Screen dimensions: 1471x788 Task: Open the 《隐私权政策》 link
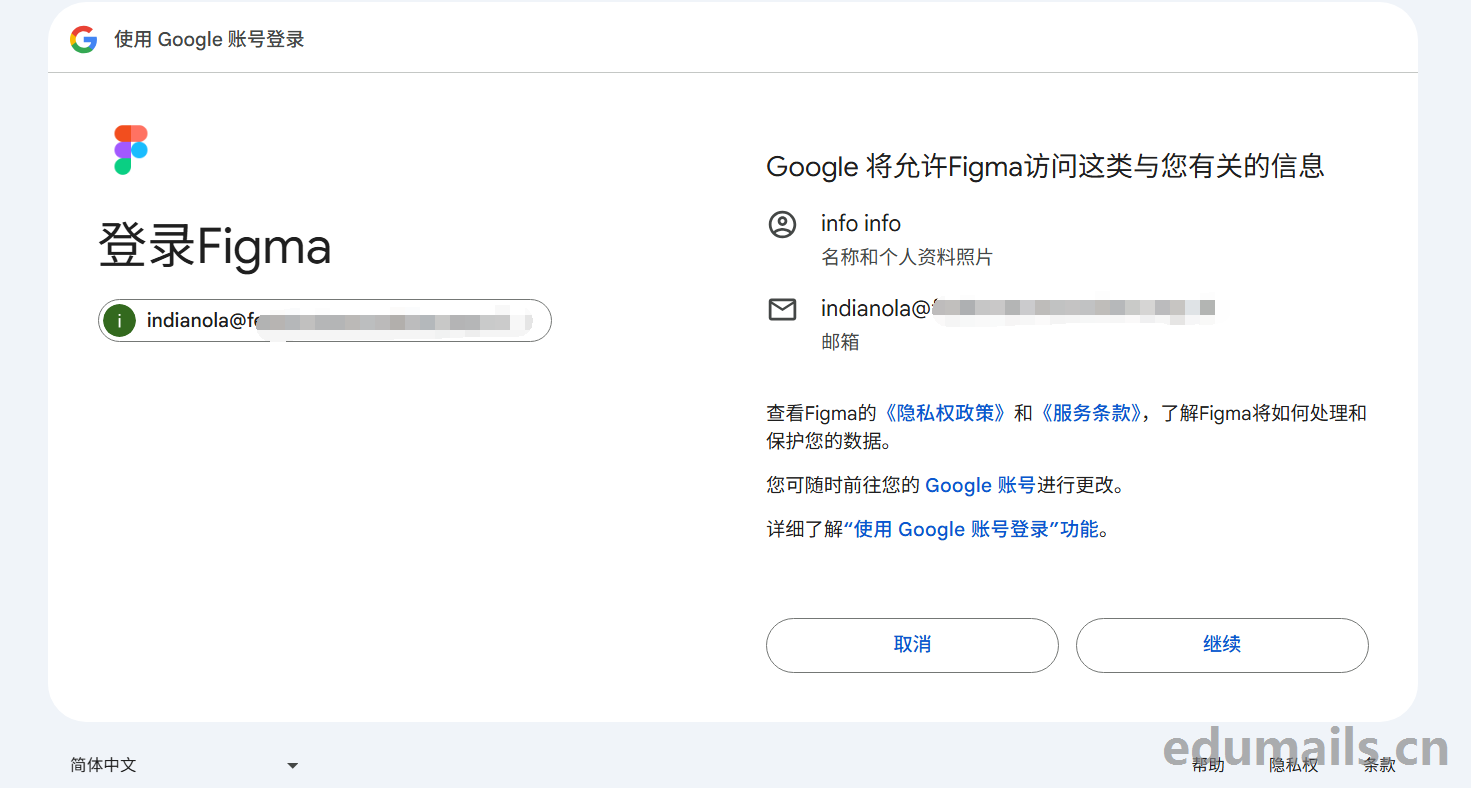[944, 413]
